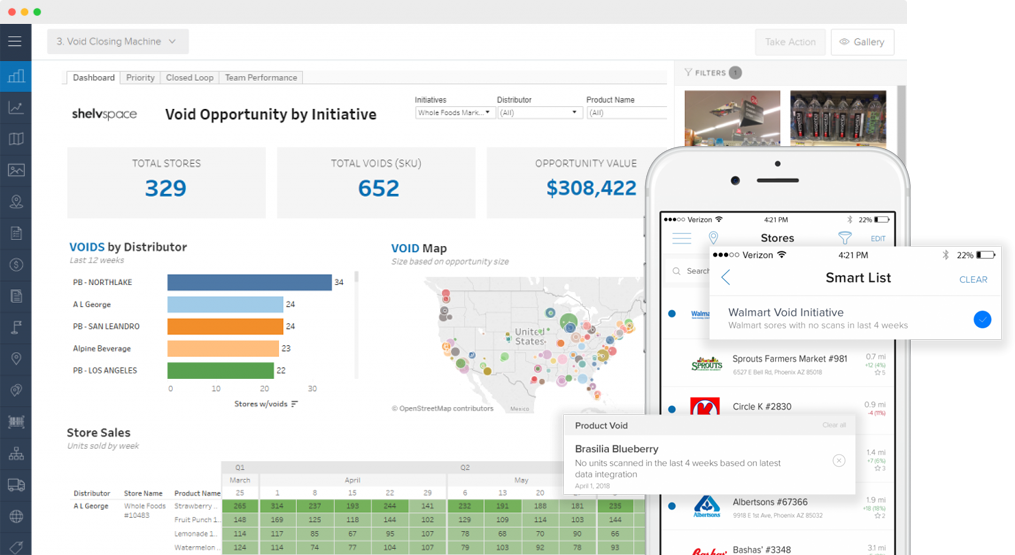Image resolution: width=1015 pixels, height=555 pixels.
Task: Click the double location pins sidebar icon
Action: [x=16, y=390]
